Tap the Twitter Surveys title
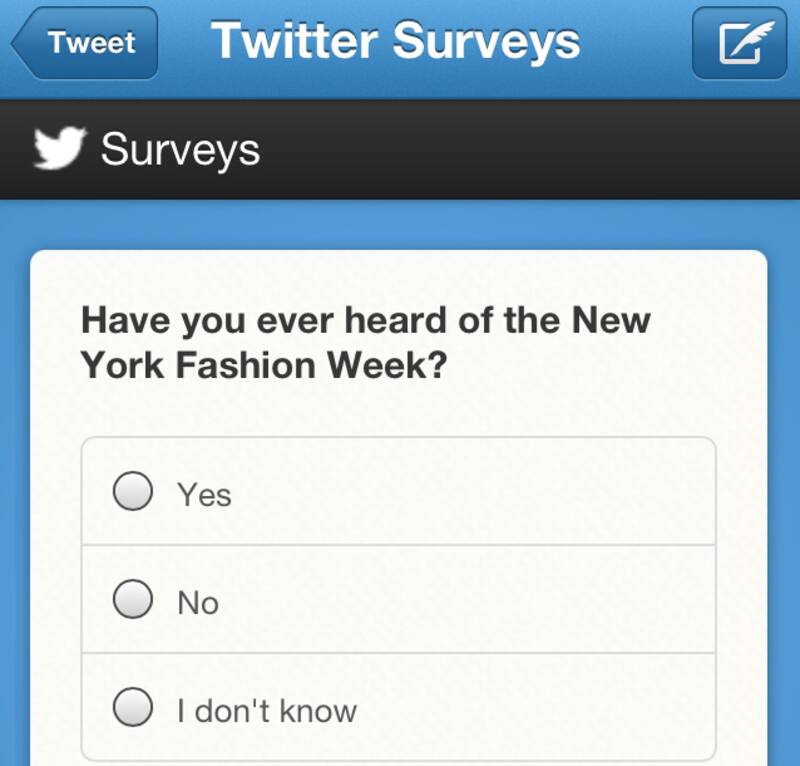Image resolution: width=800 pixels, height=766 pixels. click(395, 42)
